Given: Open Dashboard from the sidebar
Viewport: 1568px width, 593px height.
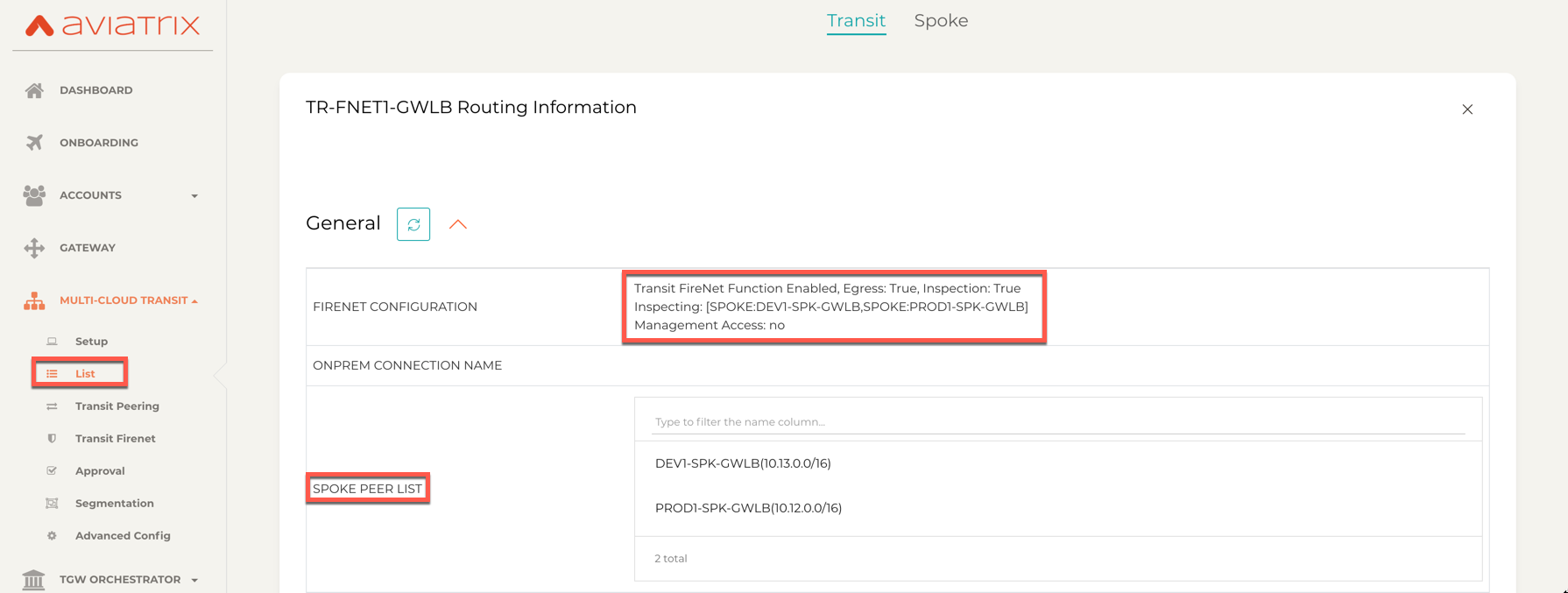Looking at the screenshot, I should tap(96, 90).
